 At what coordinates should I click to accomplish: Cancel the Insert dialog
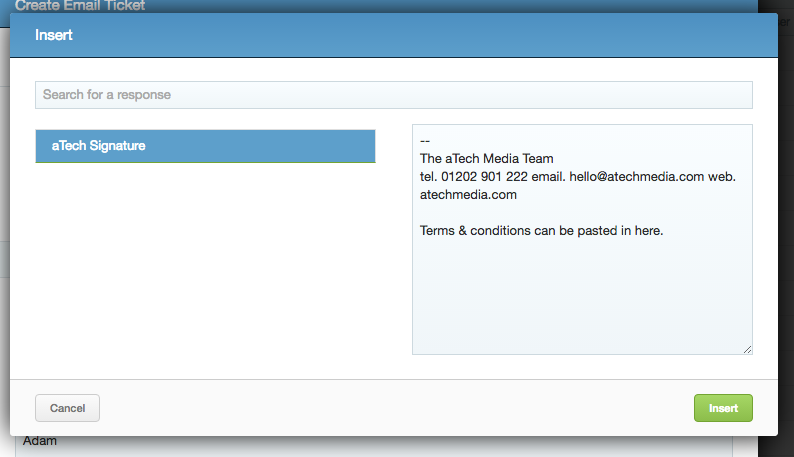tap(67, 408)
